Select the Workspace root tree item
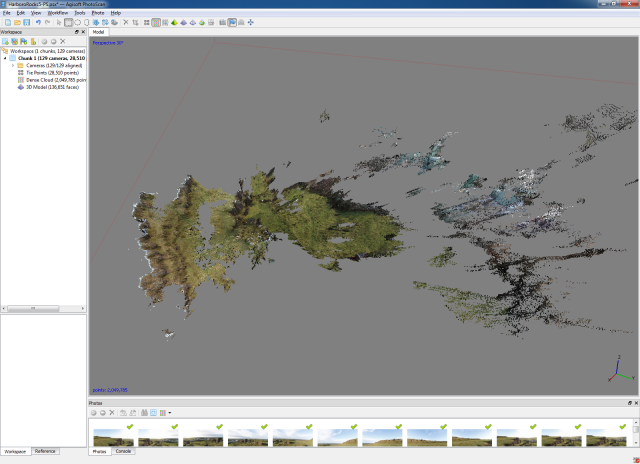Screen dimensions: 640x464 [x=44, y=51]
